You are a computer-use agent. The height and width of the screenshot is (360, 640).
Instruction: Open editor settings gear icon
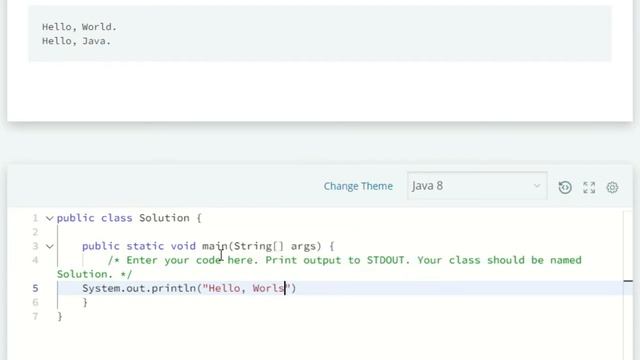pyautogui.click(x=612, y=187)
